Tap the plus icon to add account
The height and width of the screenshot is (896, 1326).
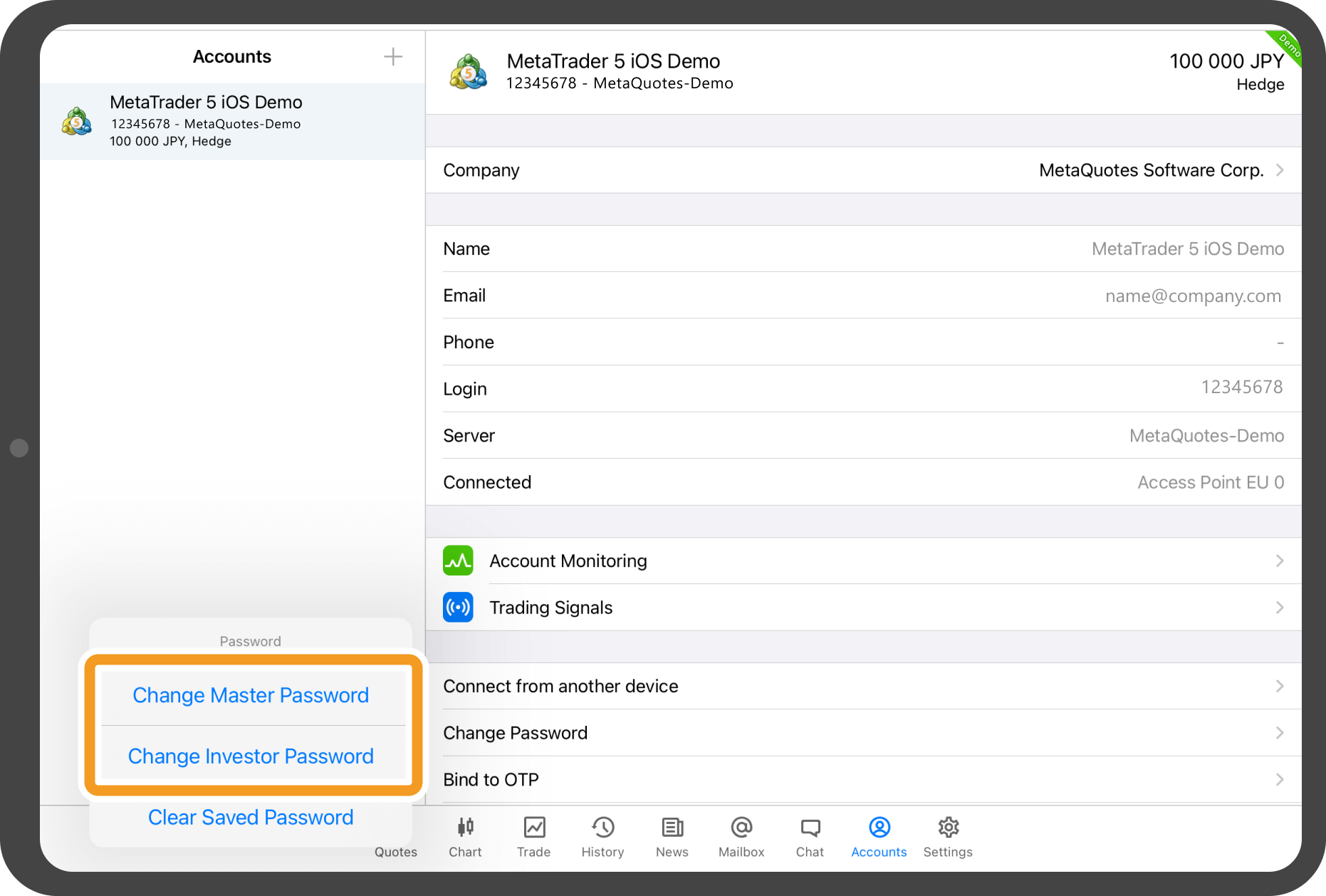[x=393, y=57]
